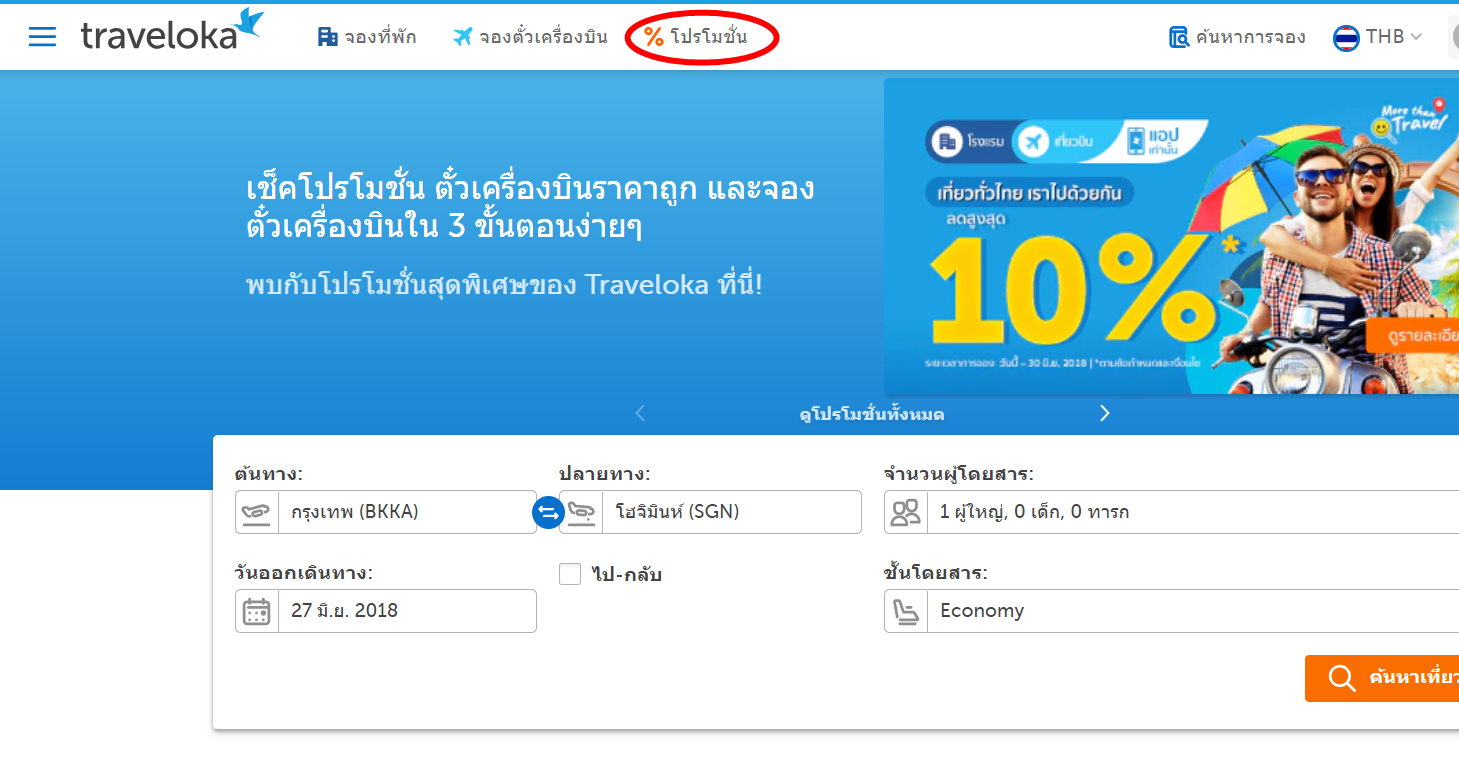Swap origin and destination
Image resolution: width=1459 pixels, height=780 pixels.
548,513
